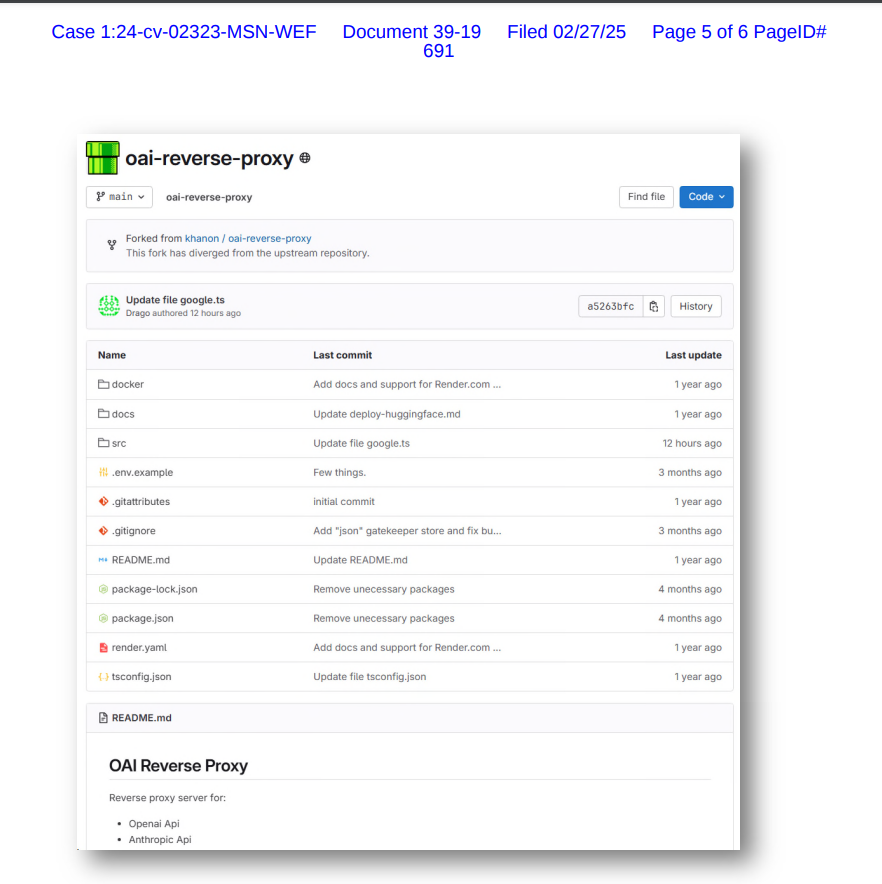Open the package.json file

(x=143, y=618)
